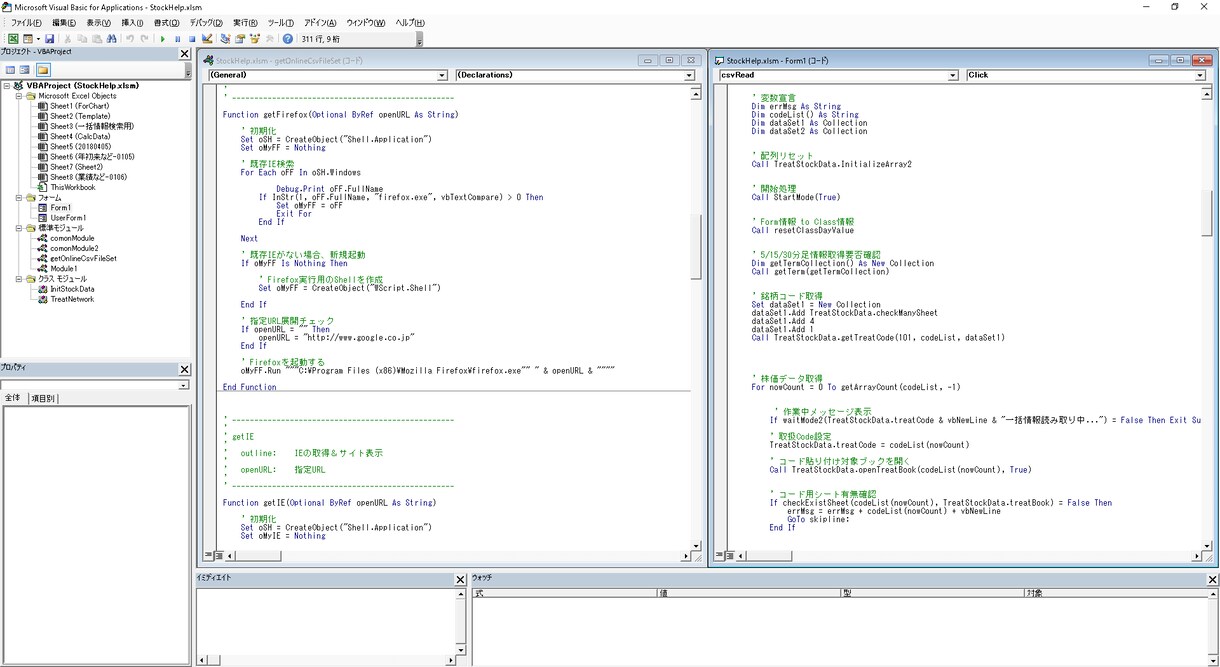Click the Find binoculars icon
The width and height of the screenshot is (1220, 667).
tap(111, 39)
